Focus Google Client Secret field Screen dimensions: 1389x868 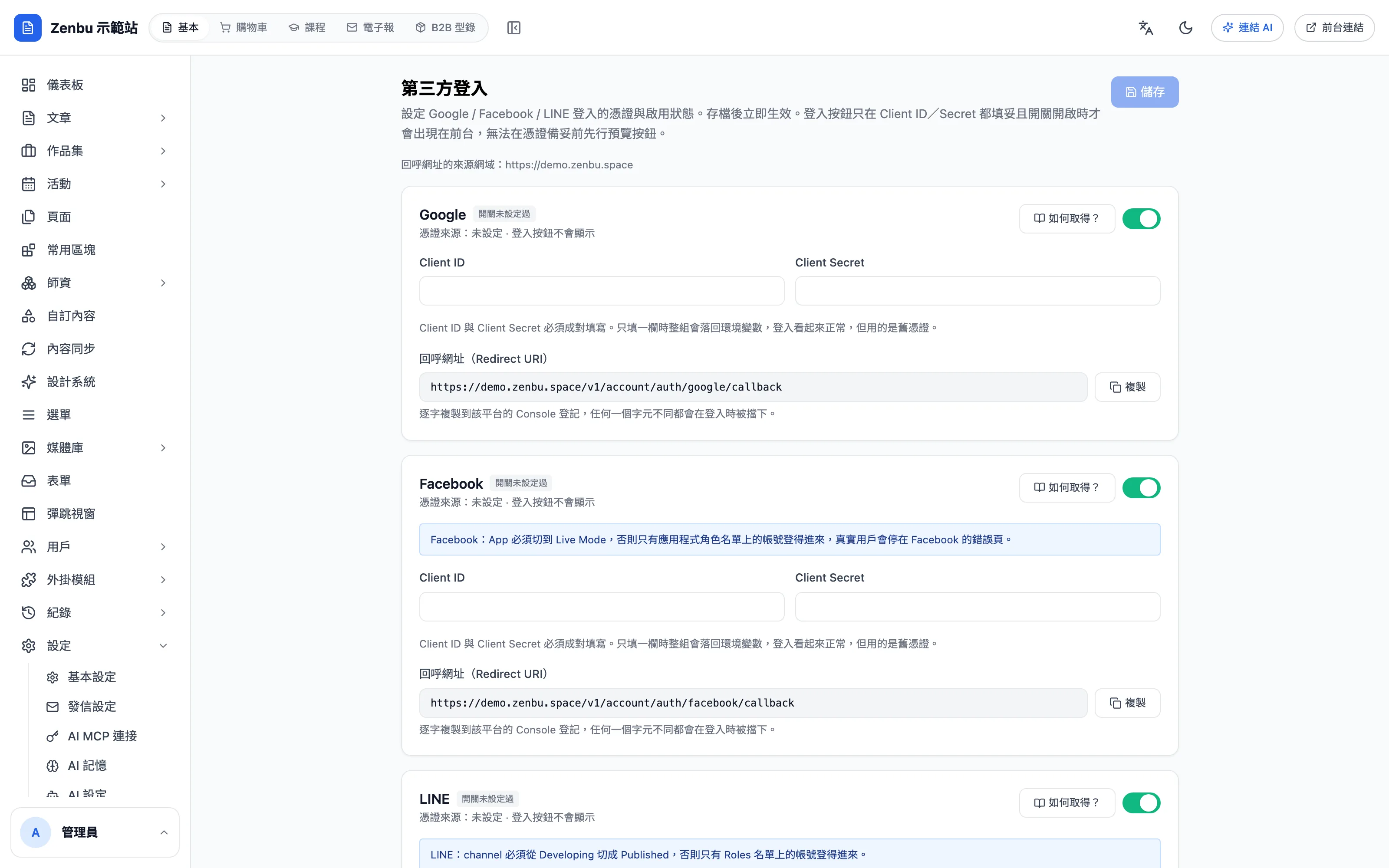click(978, 291)
